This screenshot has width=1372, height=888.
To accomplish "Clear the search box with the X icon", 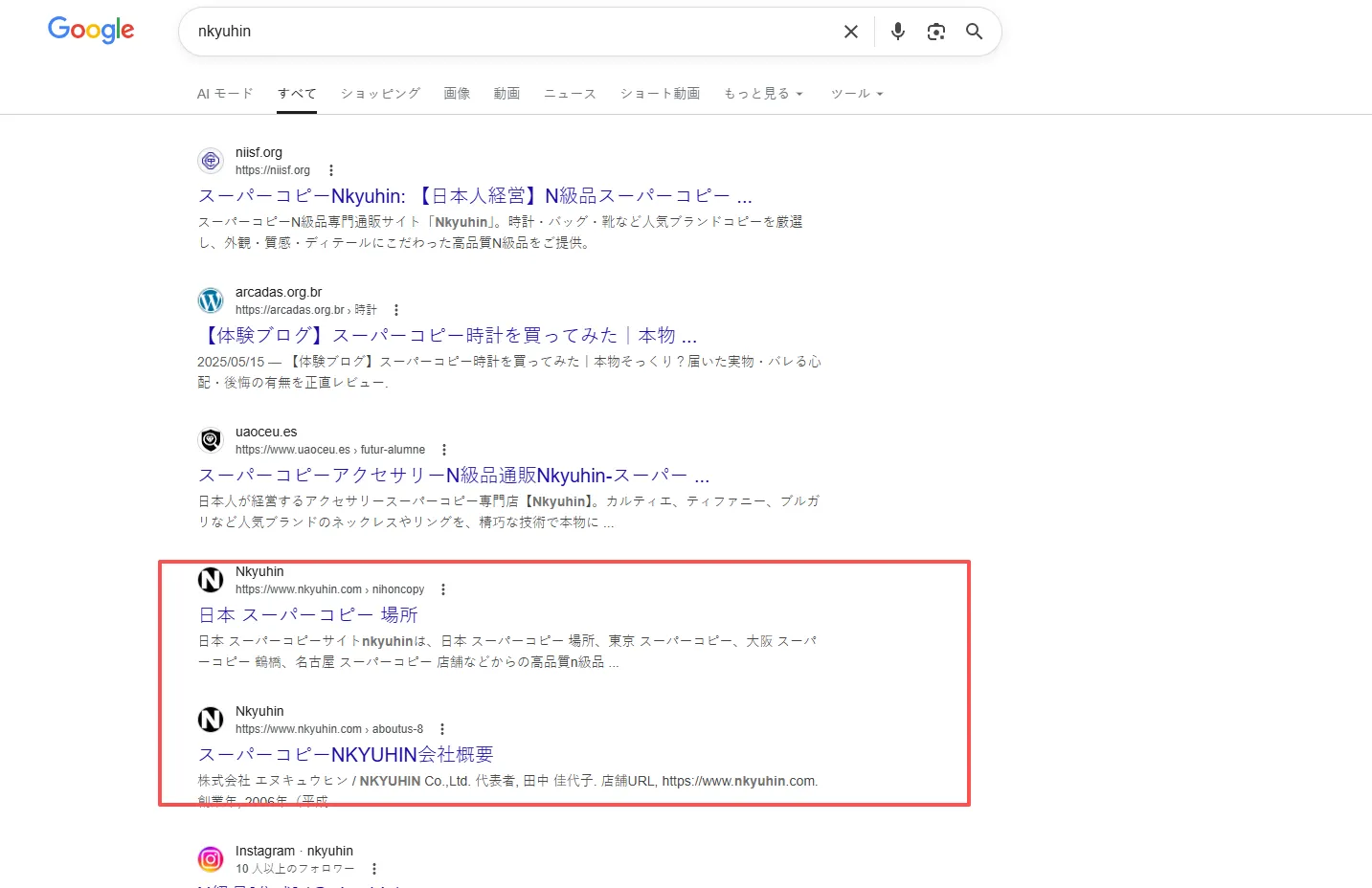I will 850,32.
